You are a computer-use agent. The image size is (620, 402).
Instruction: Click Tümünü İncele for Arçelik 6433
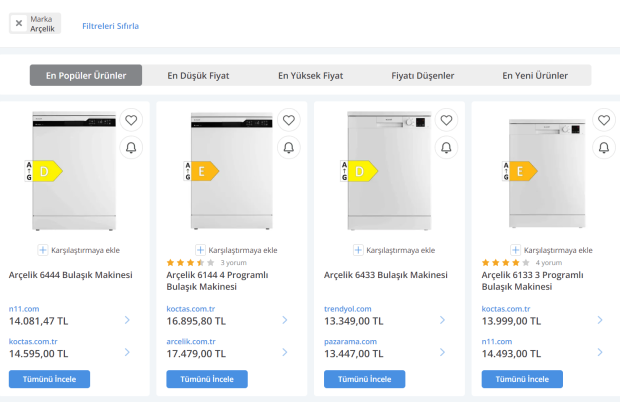click(x=365, y=379)
